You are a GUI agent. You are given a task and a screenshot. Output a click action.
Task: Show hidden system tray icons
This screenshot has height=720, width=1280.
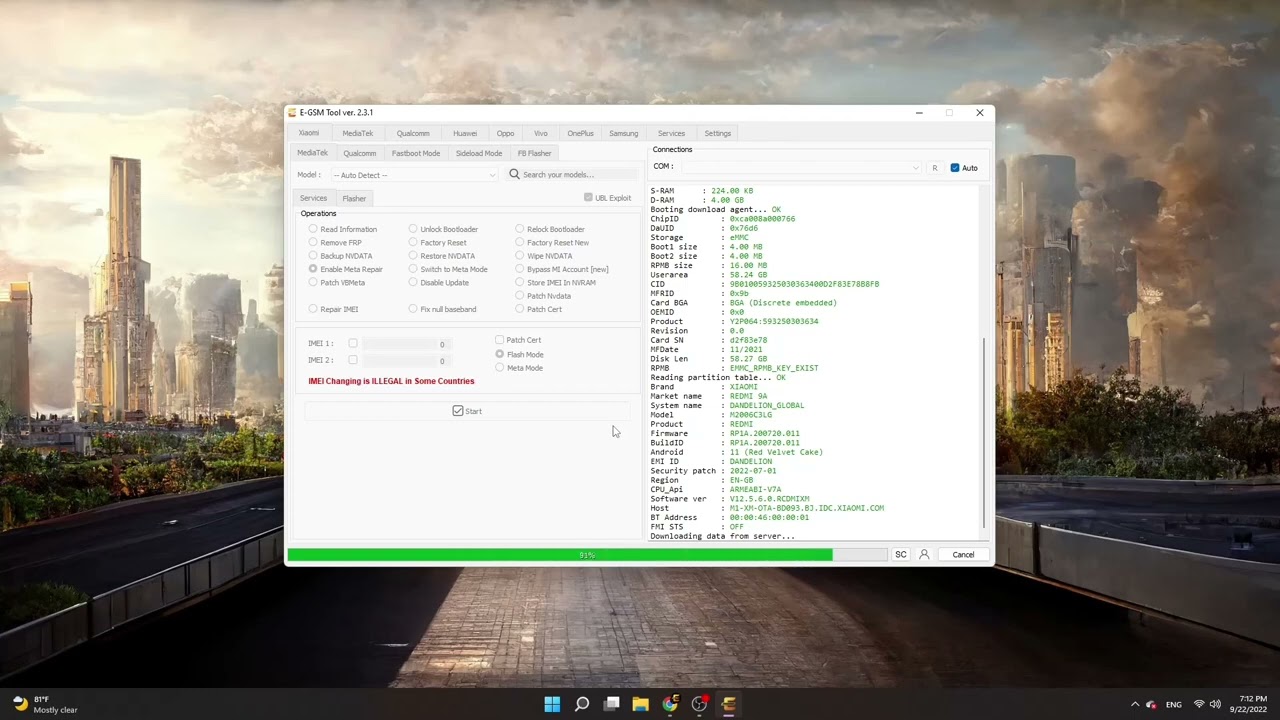point(1135,704)
